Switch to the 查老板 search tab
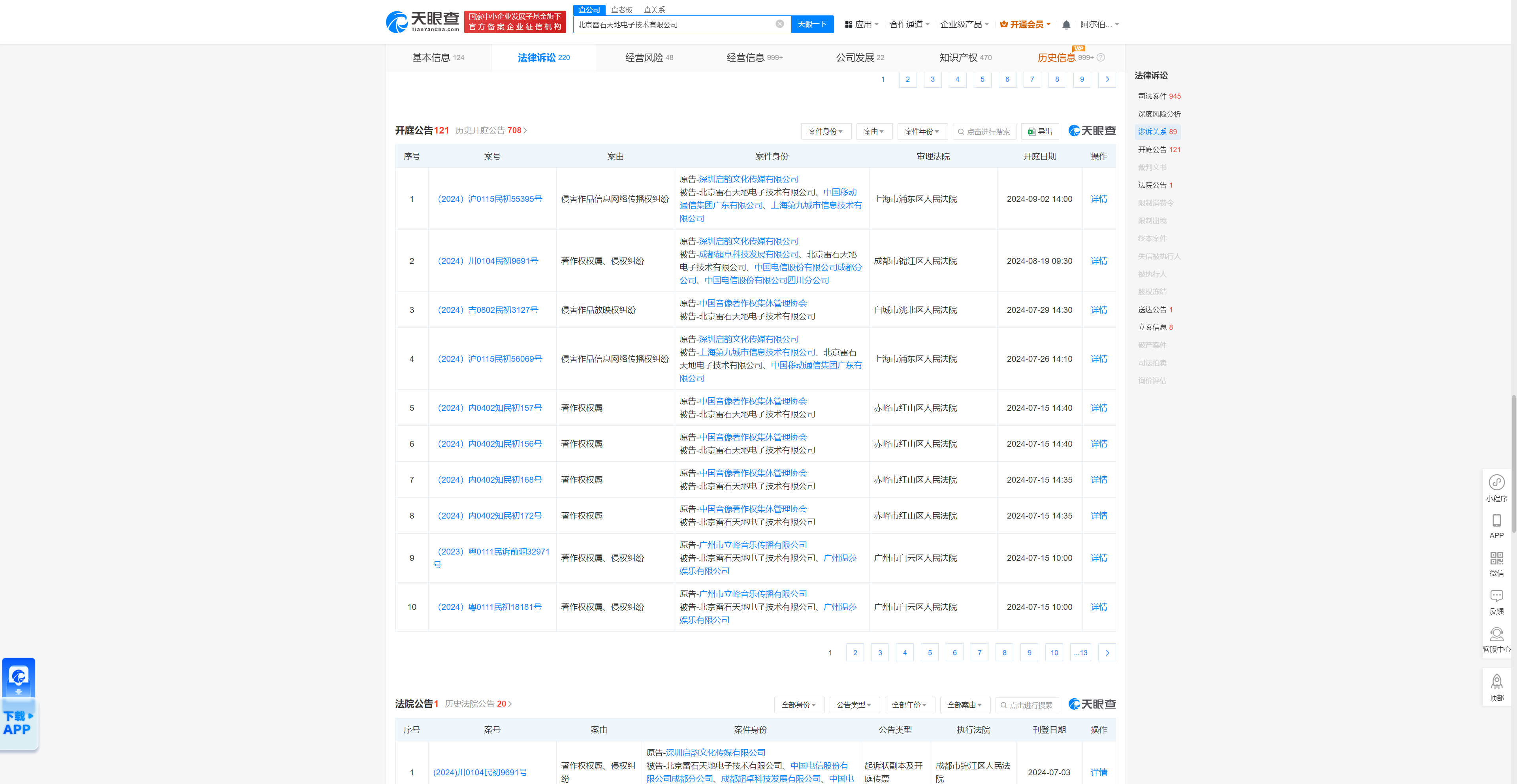 click(x=621, y=9)
